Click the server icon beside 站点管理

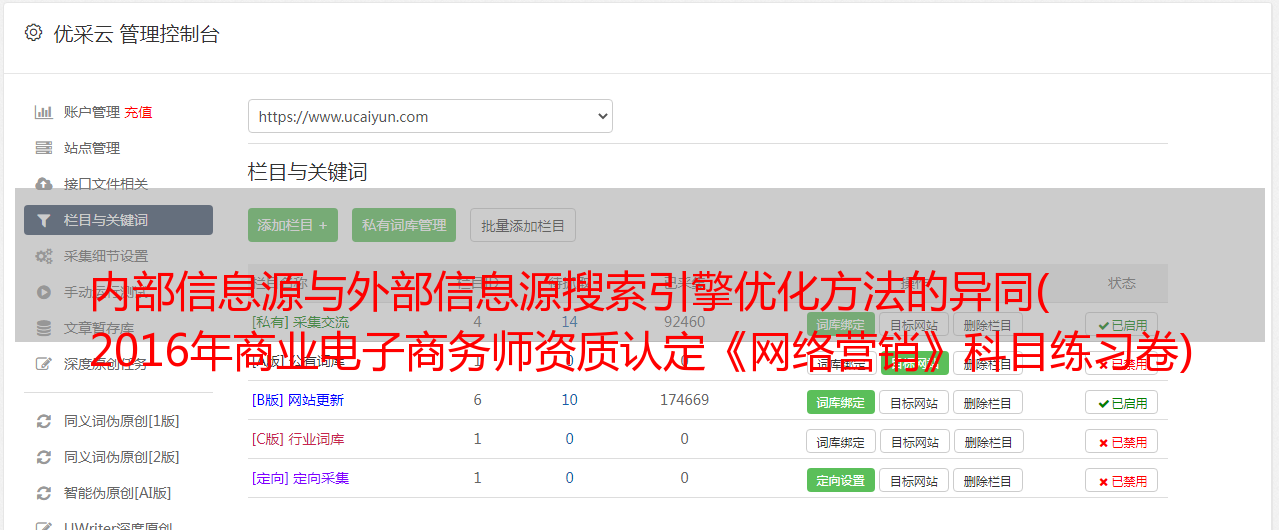[x=44, y=148]
